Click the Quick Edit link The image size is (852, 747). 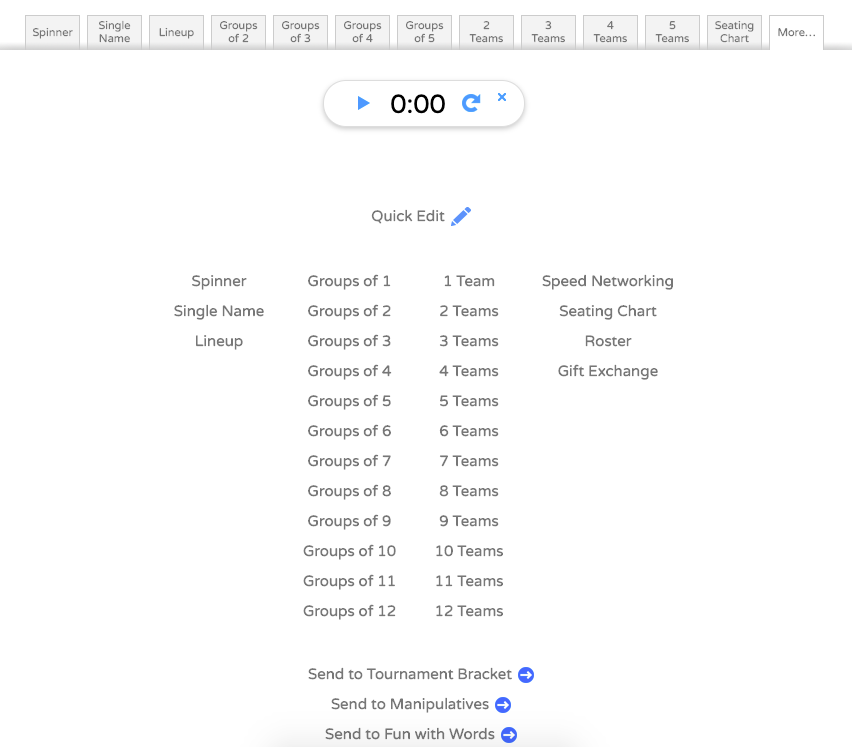pyautogui.click(x=408, y=216)
